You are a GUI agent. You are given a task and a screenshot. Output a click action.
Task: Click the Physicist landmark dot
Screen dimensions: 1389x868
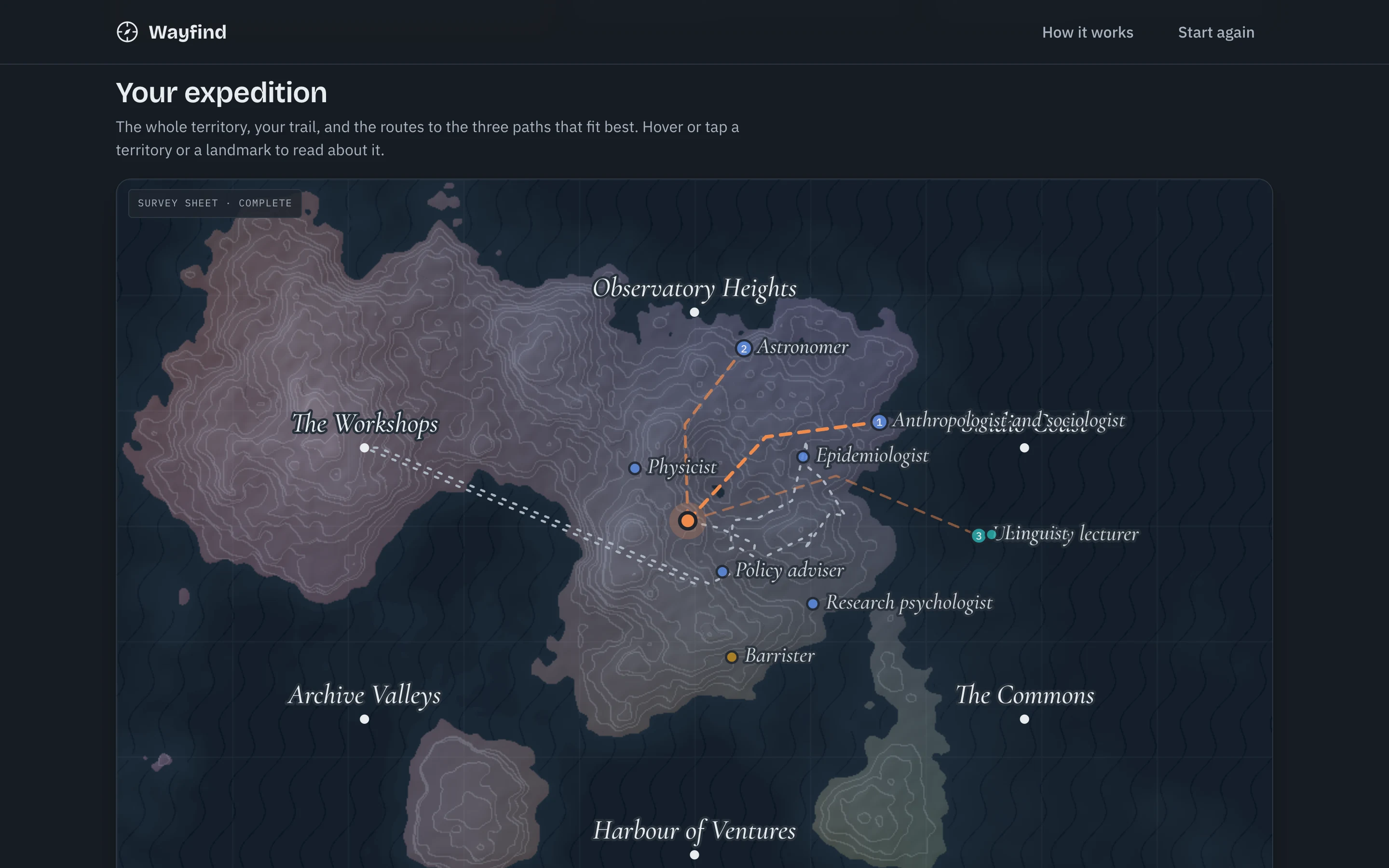(x=634, y=468)
